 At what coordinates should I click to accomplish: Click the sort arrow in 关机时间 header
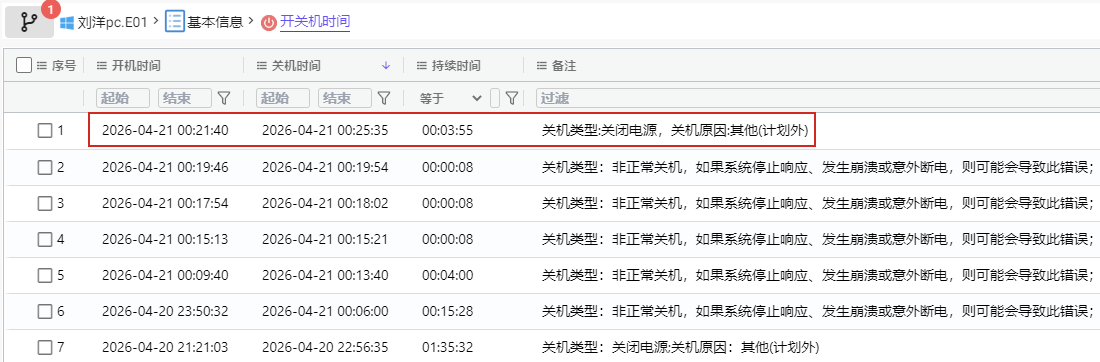point(385,66)
